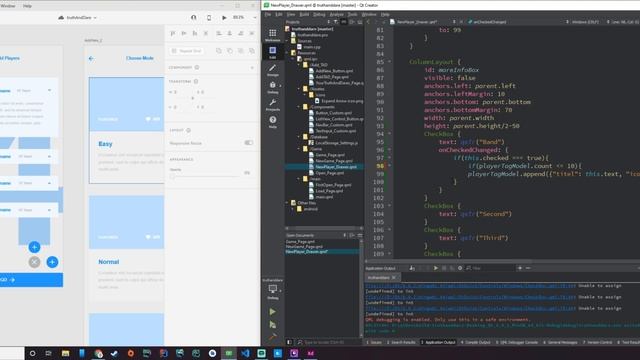Select NewGame_Page.qml in Open Documents list
Viewport: 640px width, 360px height.
[304, 247]
